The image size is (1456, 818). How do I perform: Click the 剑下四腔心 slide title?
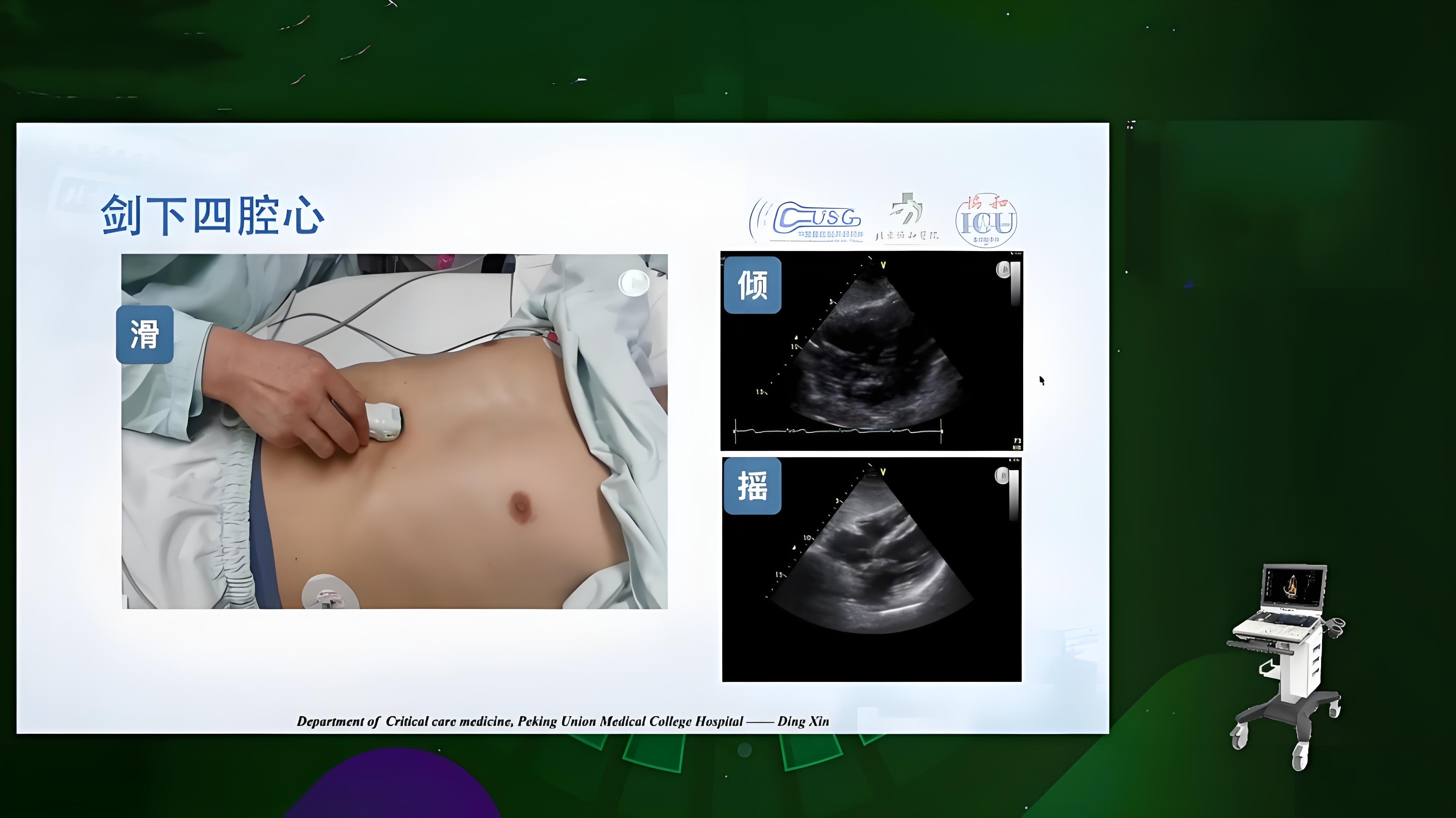coord(213,215)
